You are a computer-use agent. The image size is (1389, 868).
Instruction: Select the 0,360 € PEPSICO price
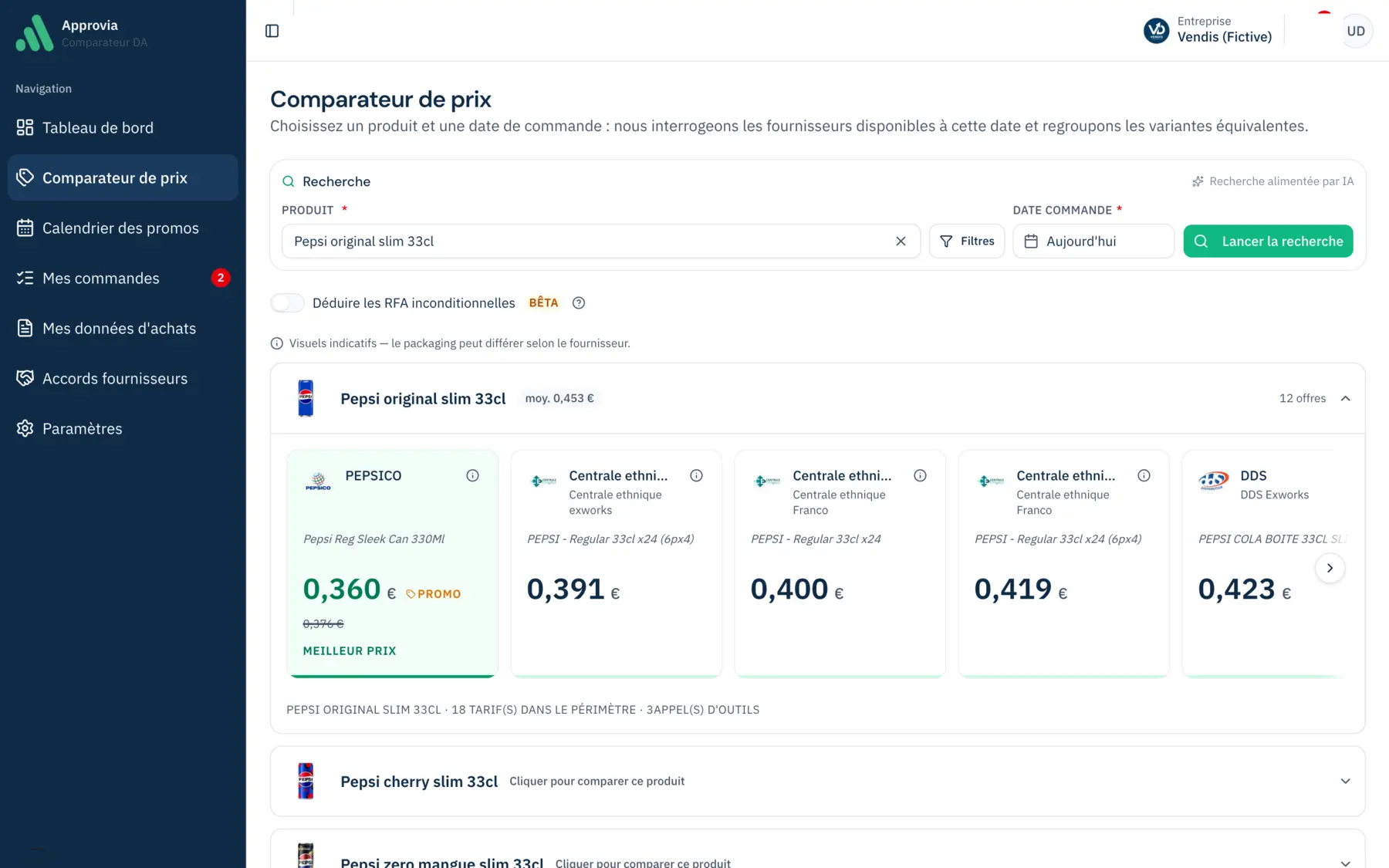click(x=350, y=589)
